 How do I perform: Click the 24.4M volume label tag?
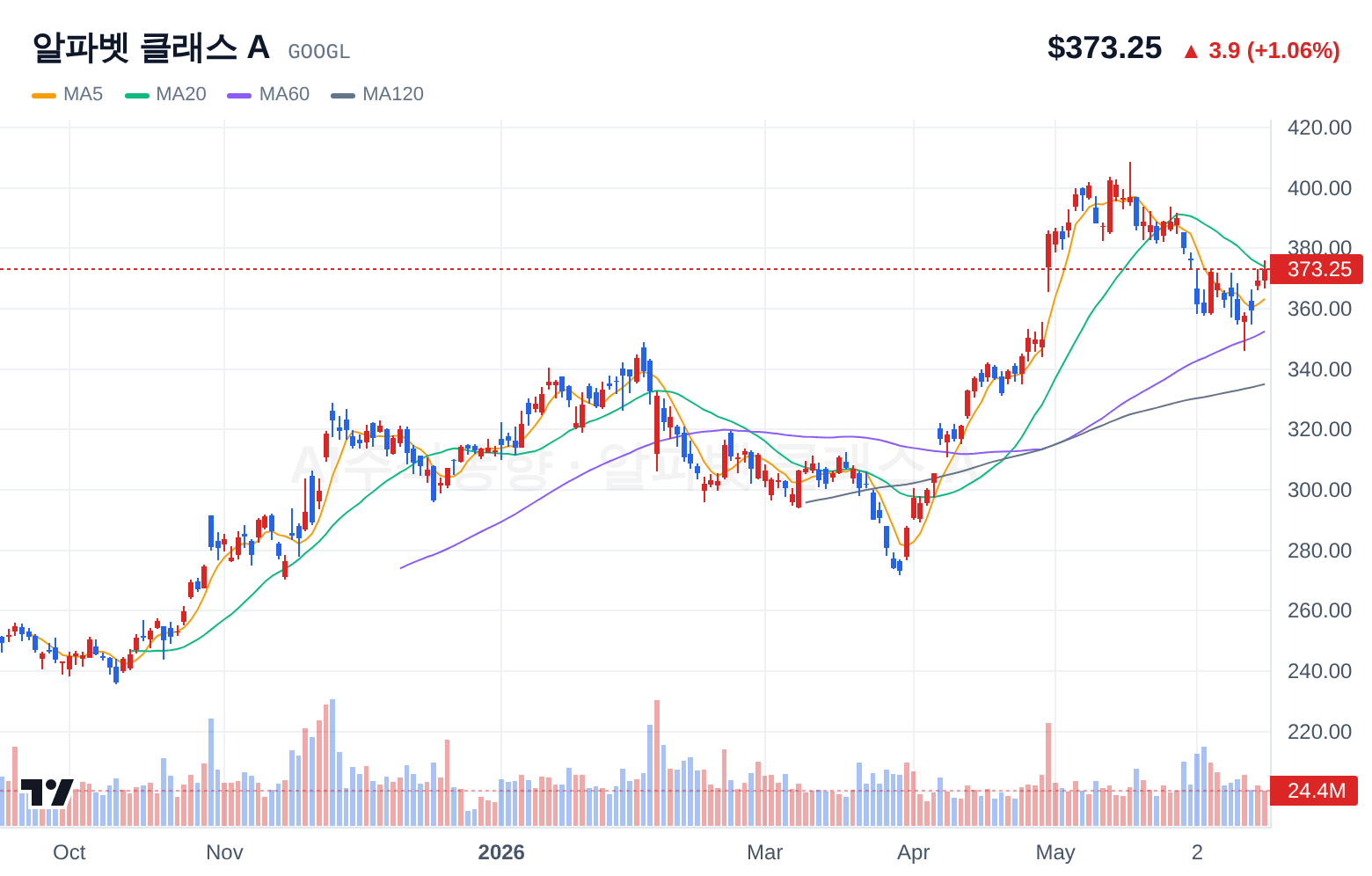[x=1315, y=791]
